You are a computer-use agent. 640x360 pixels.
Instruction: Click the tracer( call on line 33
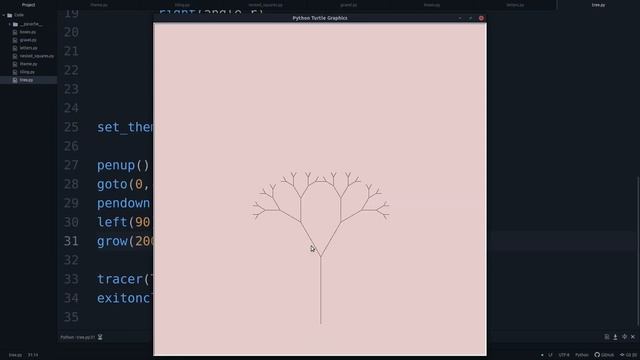pyautogui.click(x=125, y=279)
